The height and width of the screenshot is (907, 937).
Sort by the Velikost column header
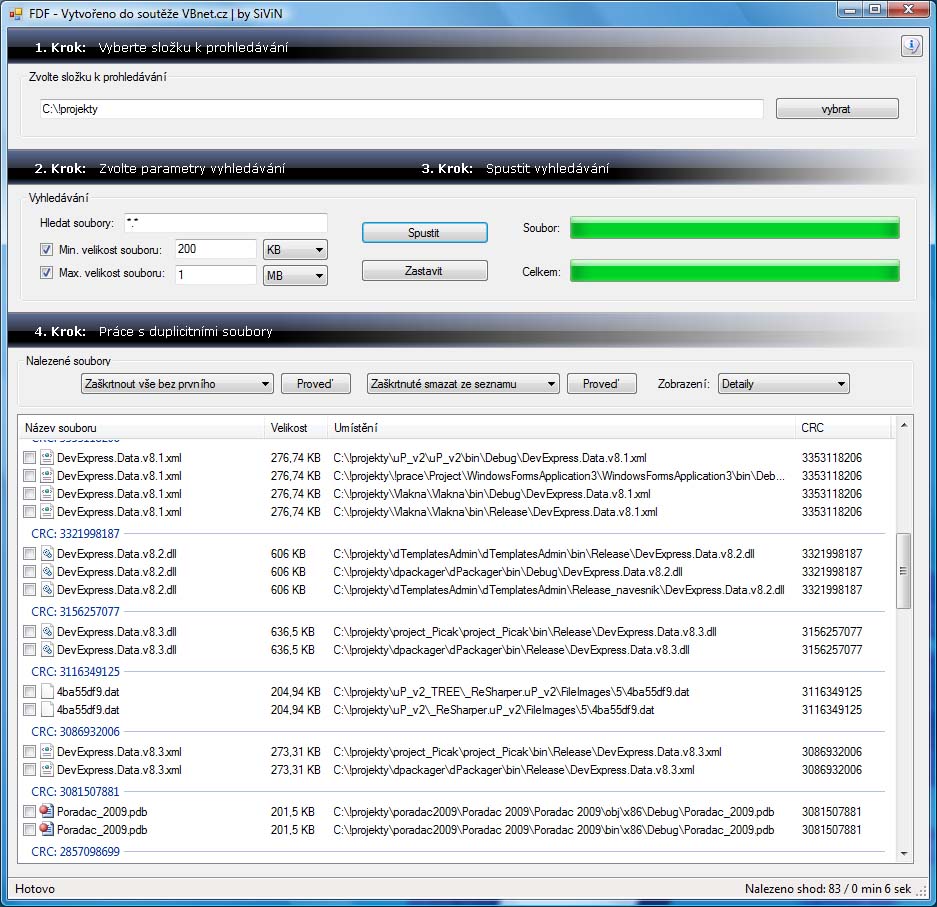pyautogui.click(x=295, y=428)
